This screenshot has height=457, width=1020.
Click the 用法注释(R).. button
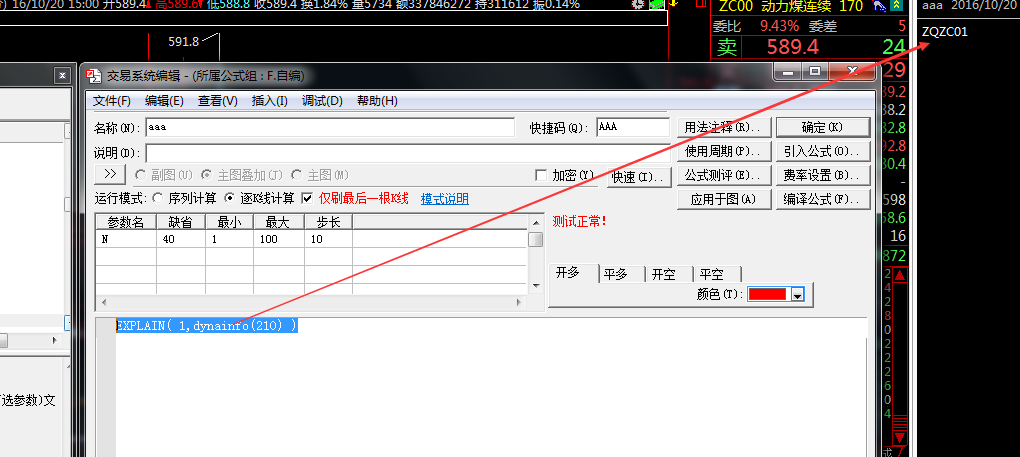(x=724, y=127)
